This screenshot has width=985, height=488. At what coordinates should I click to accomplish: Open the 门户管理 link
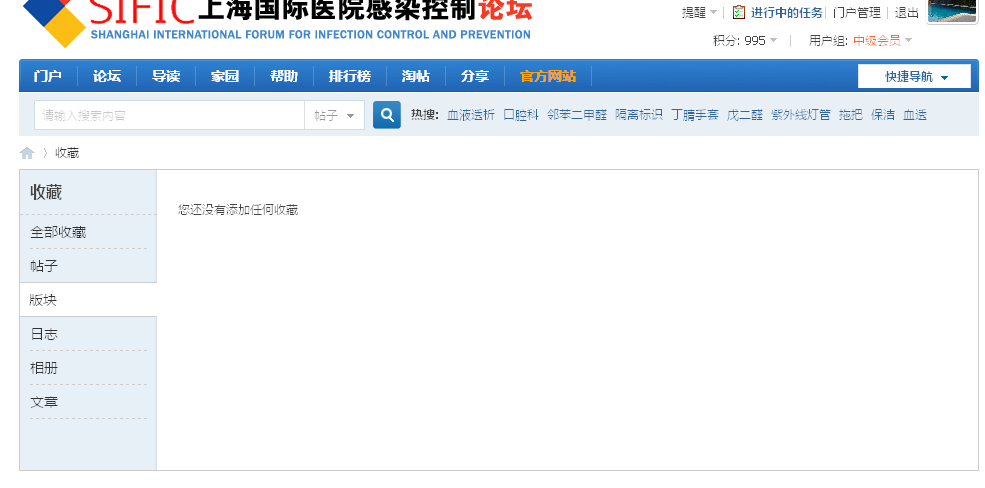tap(857, 13)
